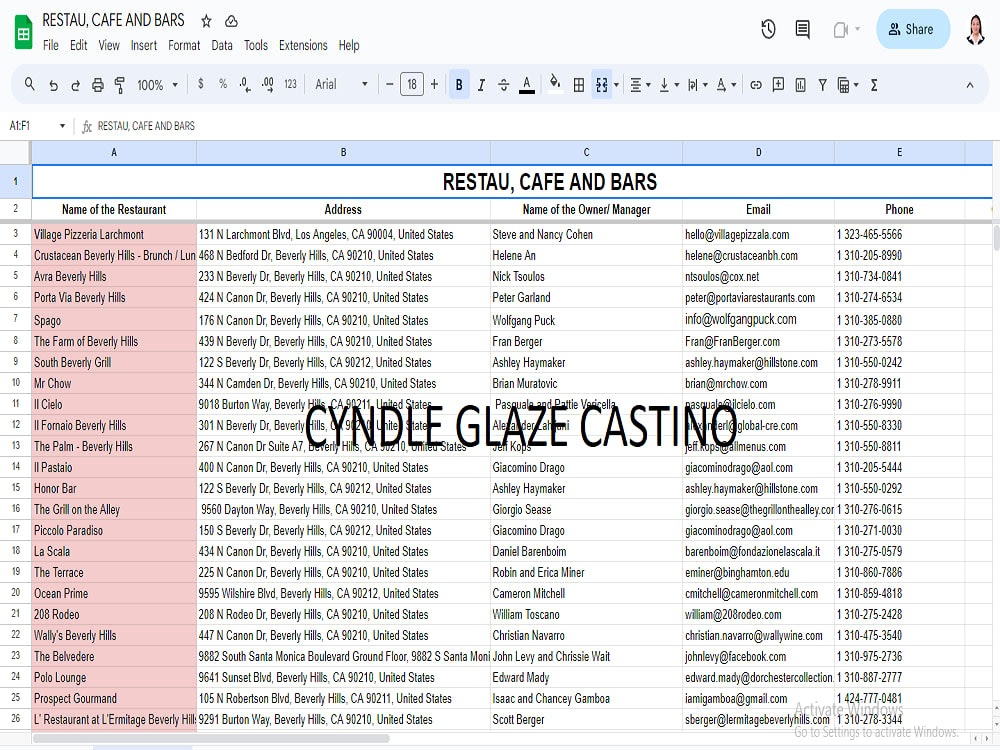Screen dimensions: 1000x750
Task: Select the Wolfgang Puck cell
Action: 586,320
